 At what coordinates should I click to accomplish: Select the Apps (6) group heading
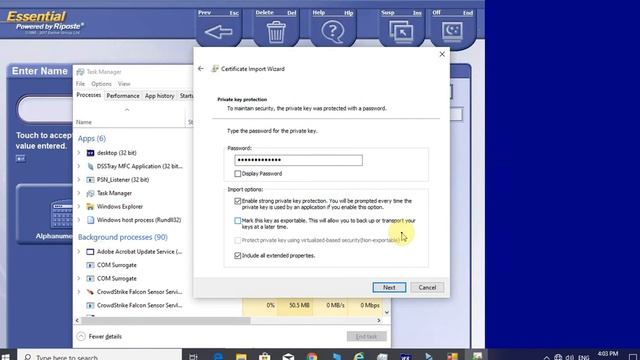pyautogui.click(x=92, y=138)
